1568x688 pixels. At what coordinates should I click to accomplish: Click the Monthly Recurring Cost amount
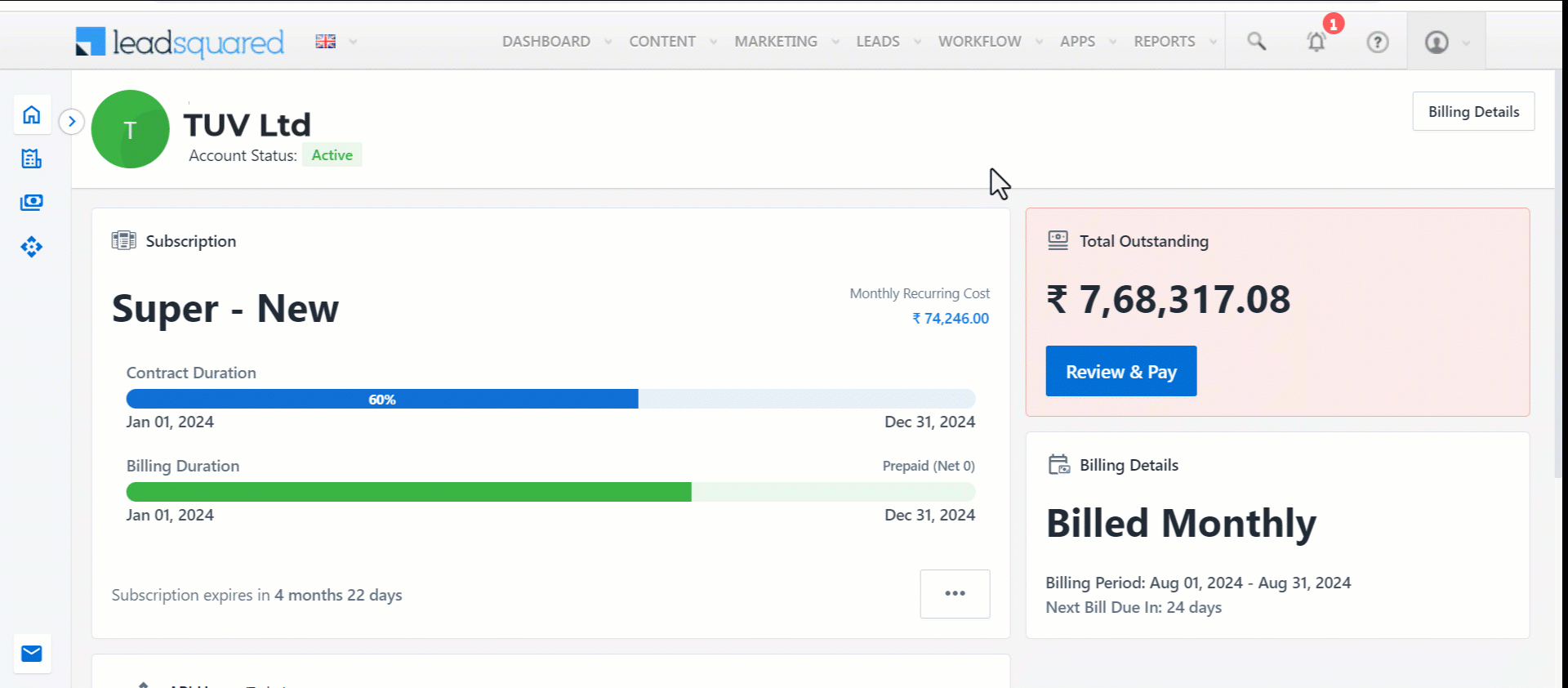pos(951,319)
